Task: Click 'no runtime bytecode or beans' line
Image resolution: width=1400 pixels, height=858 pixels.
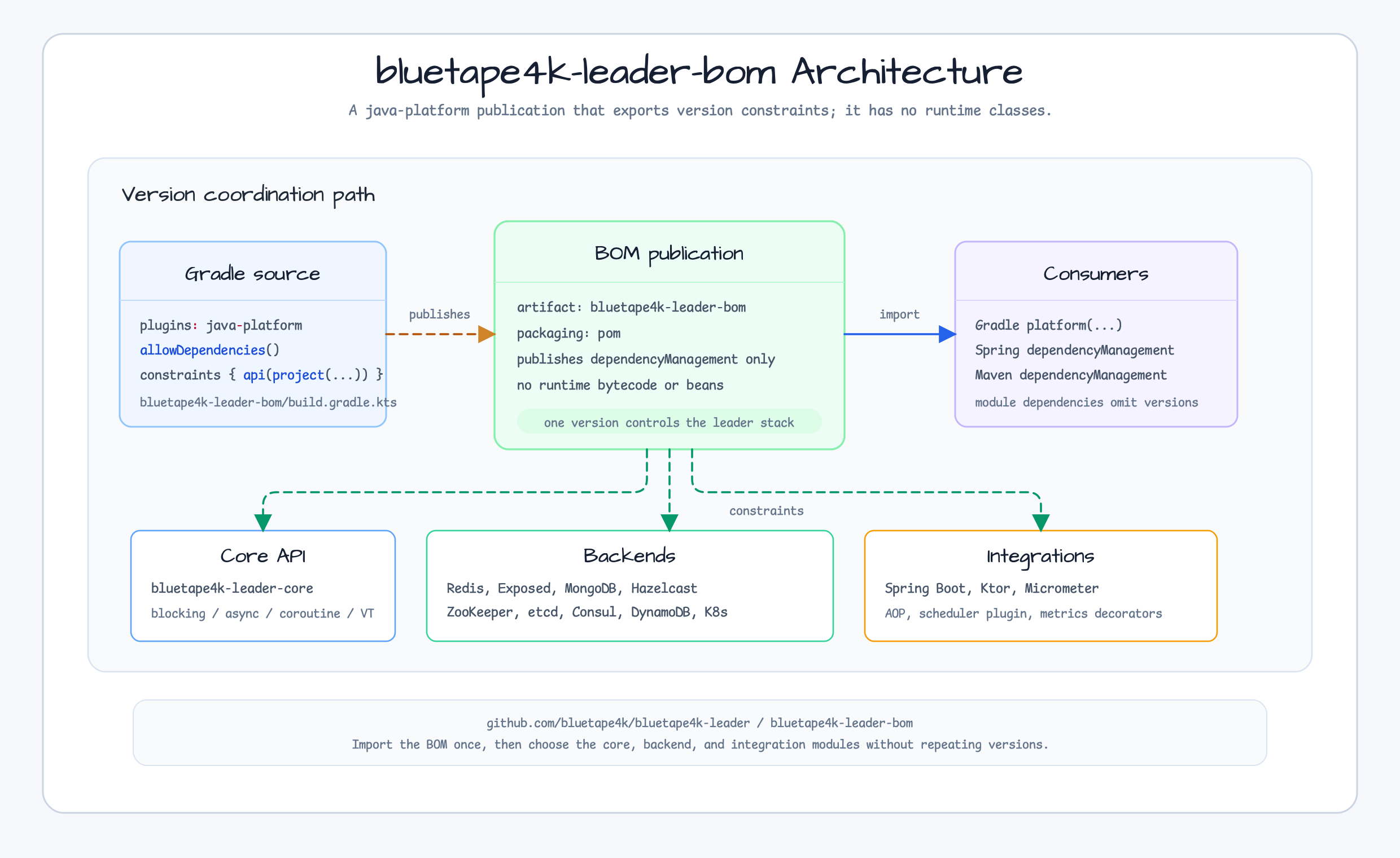Action: tap(620, 385)
